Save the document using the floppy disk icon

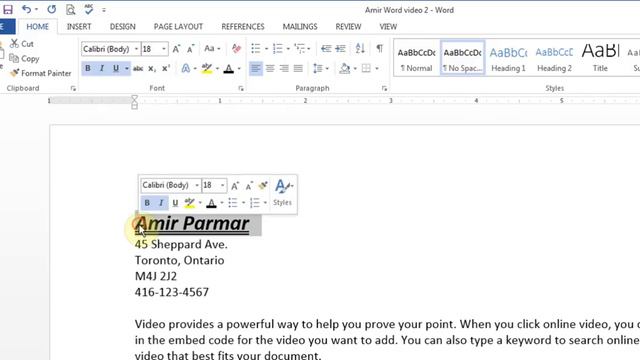(8, 9)
